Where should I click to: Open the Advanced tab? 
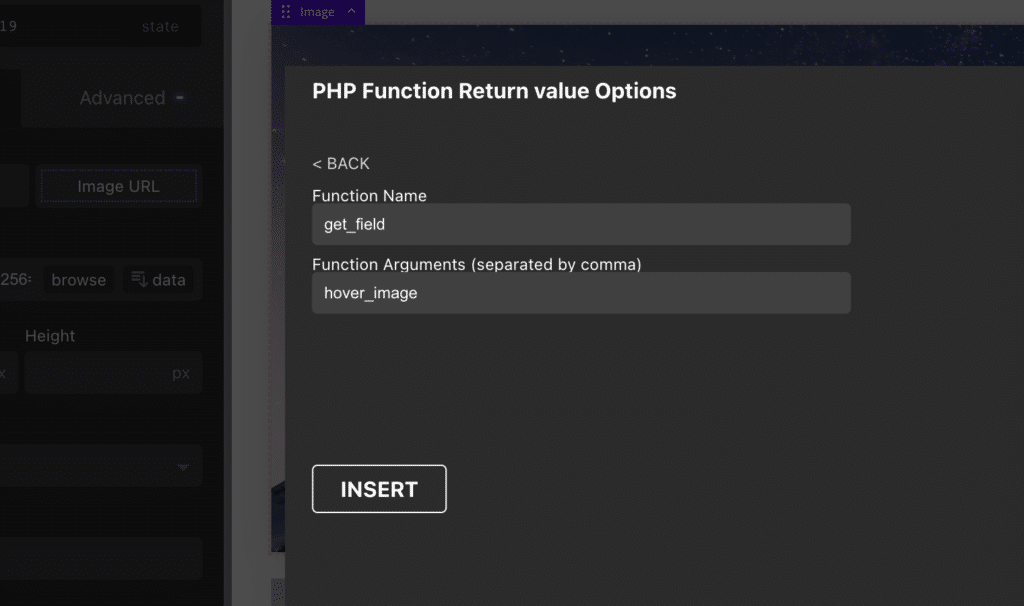[122, 98]
